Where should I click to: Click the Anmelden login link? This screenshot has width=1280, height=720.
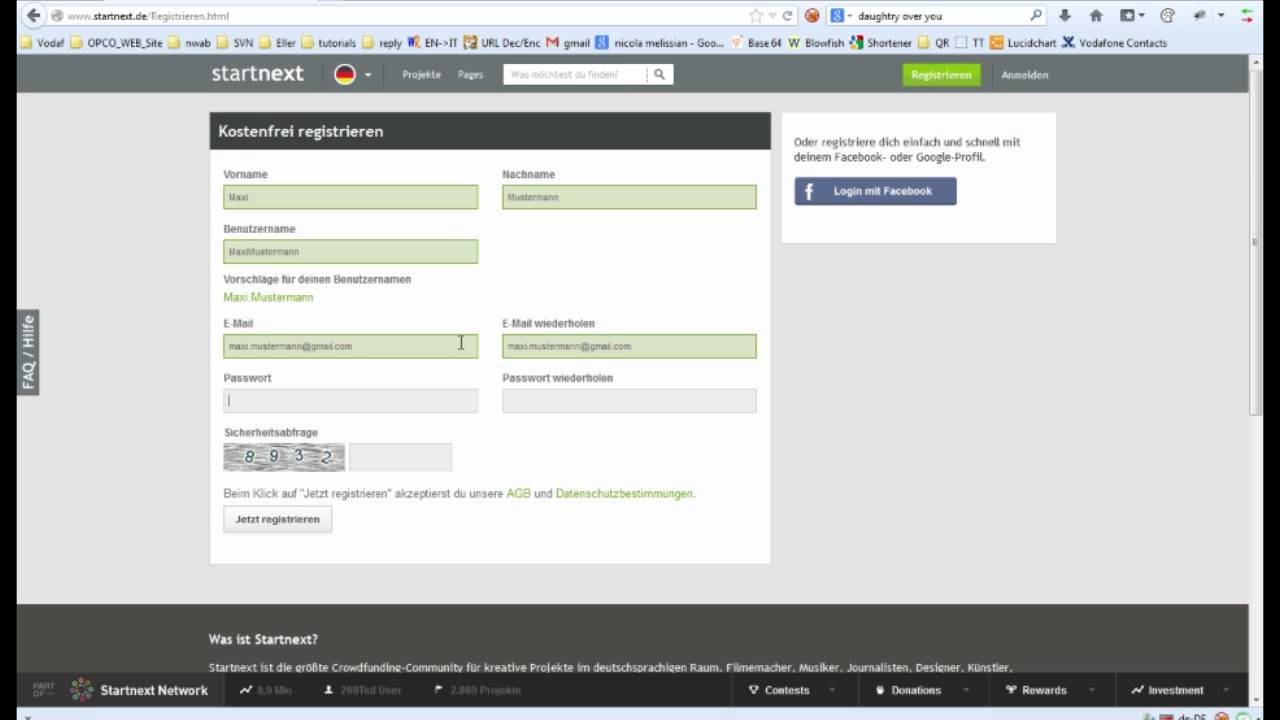(1025, 75)
